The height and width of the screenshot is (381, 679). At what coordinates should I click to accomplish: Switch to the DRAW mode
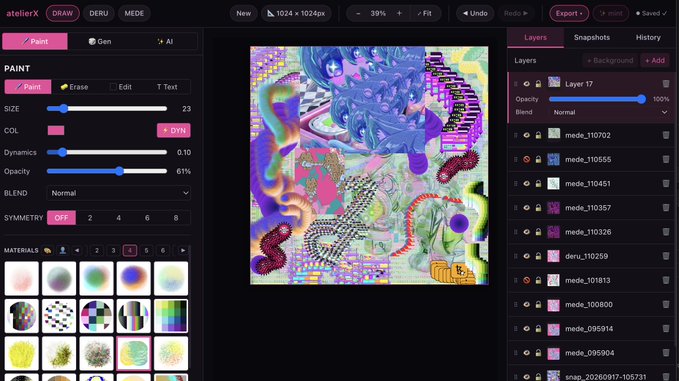pos(63,13)
